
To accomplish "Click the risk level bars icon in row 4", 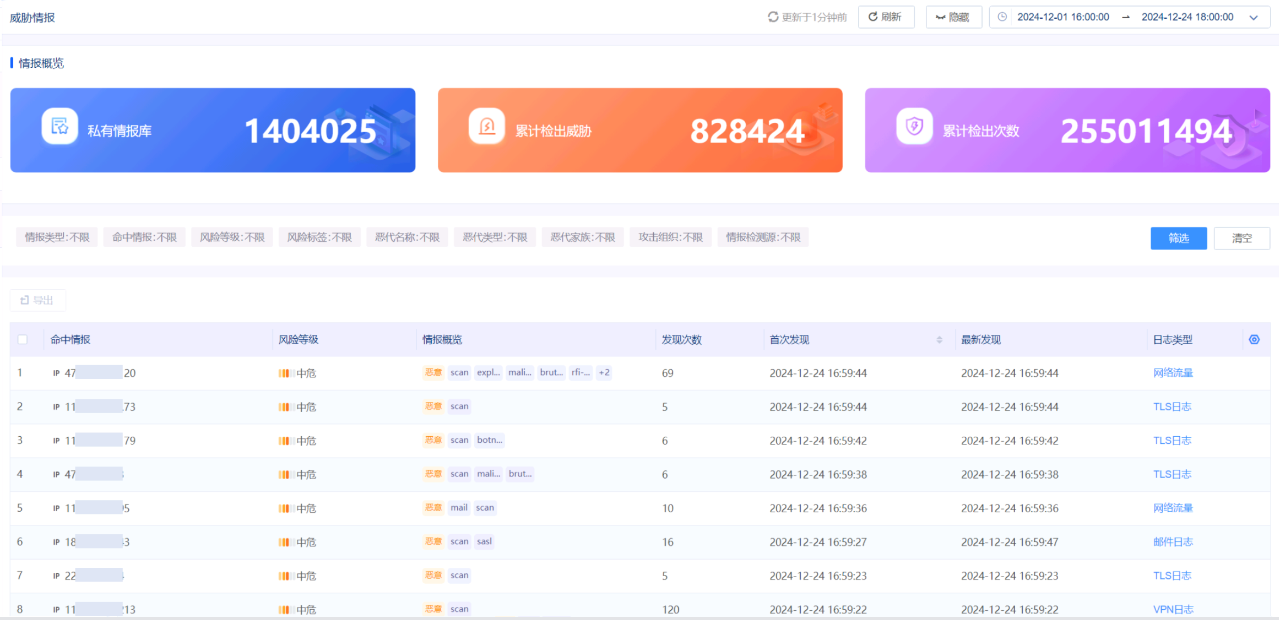I will [x=285, y=475].
